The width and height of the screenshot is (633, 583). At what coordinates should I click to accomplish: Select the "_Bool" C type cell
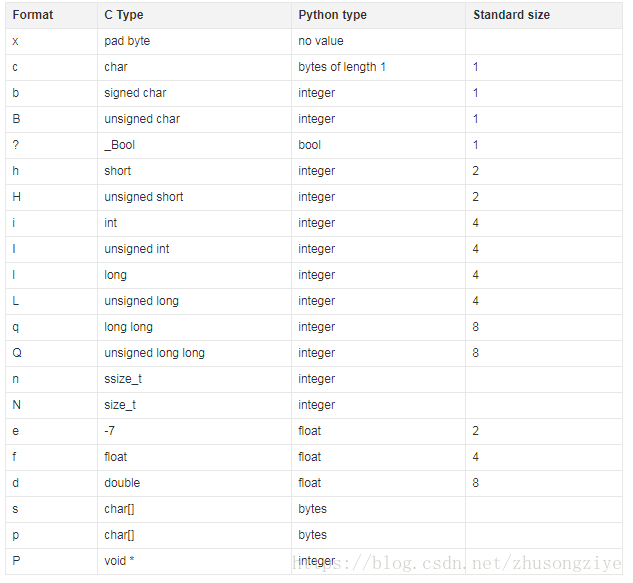pos(119,145)
